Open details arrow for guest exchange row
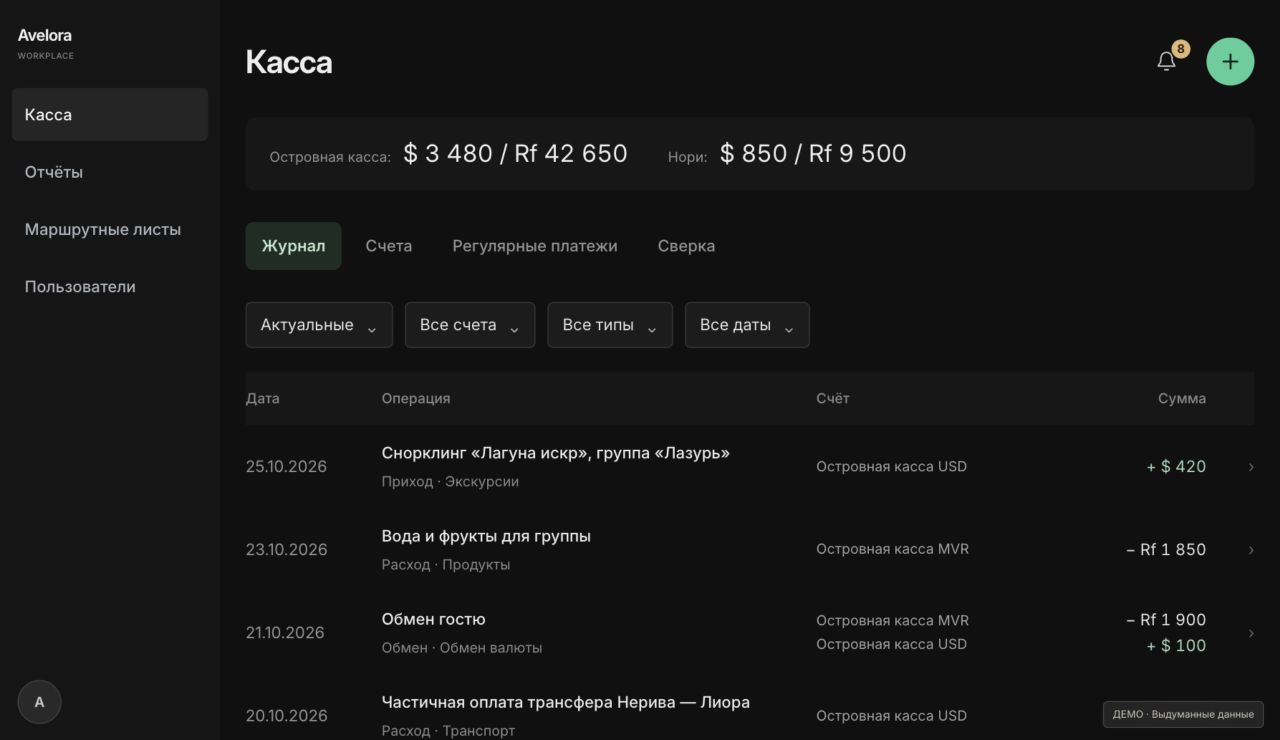The height and width of the screenshot is (740, 1280). (1251, 633)
